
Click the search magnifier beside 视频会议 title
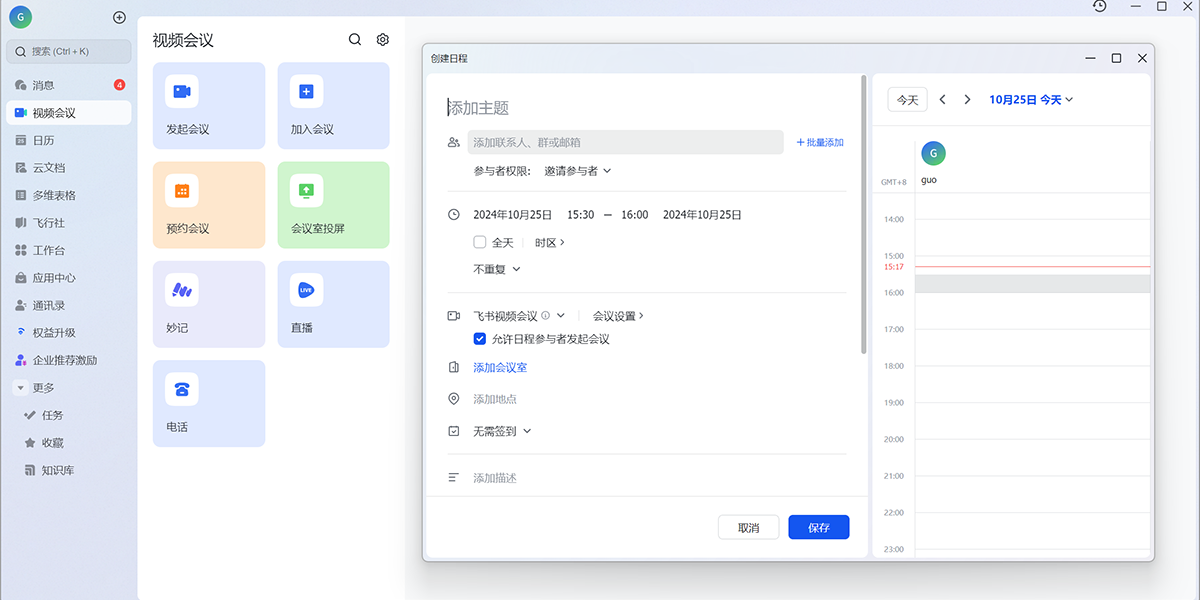coord(355,40)
